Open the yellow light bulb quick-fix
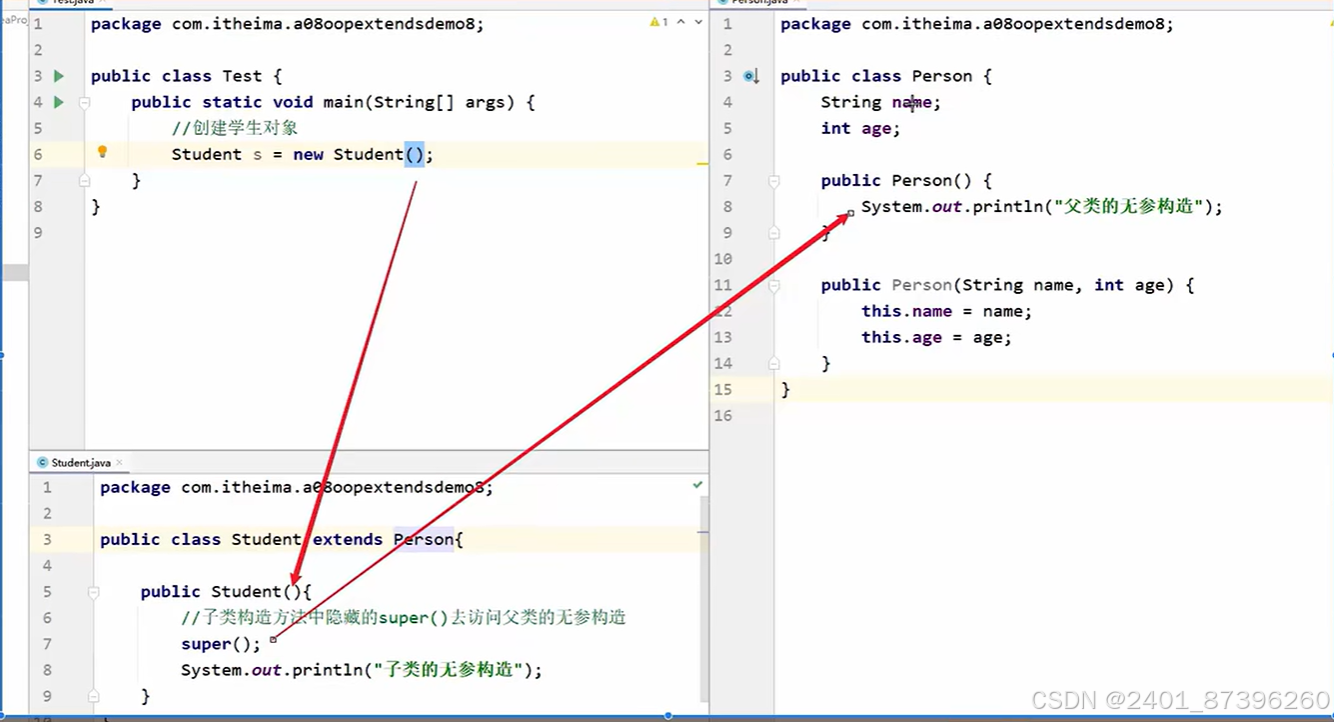Image resolution: width=1334 pixels, height=722 pixels. click(101, 152)
